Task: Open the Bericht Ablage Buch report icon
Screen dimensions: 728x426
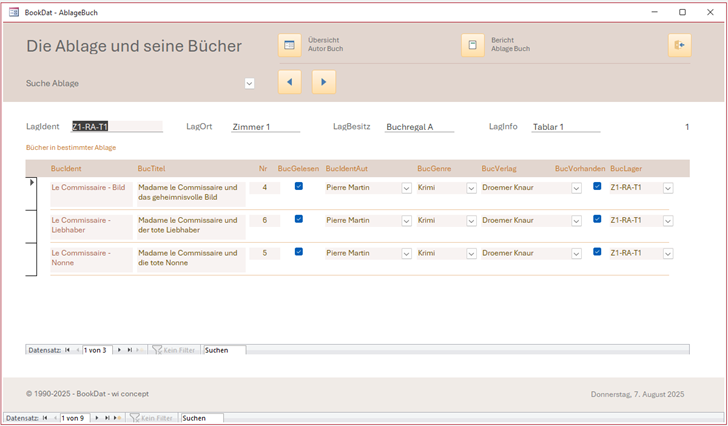Action: pos(473,45)
